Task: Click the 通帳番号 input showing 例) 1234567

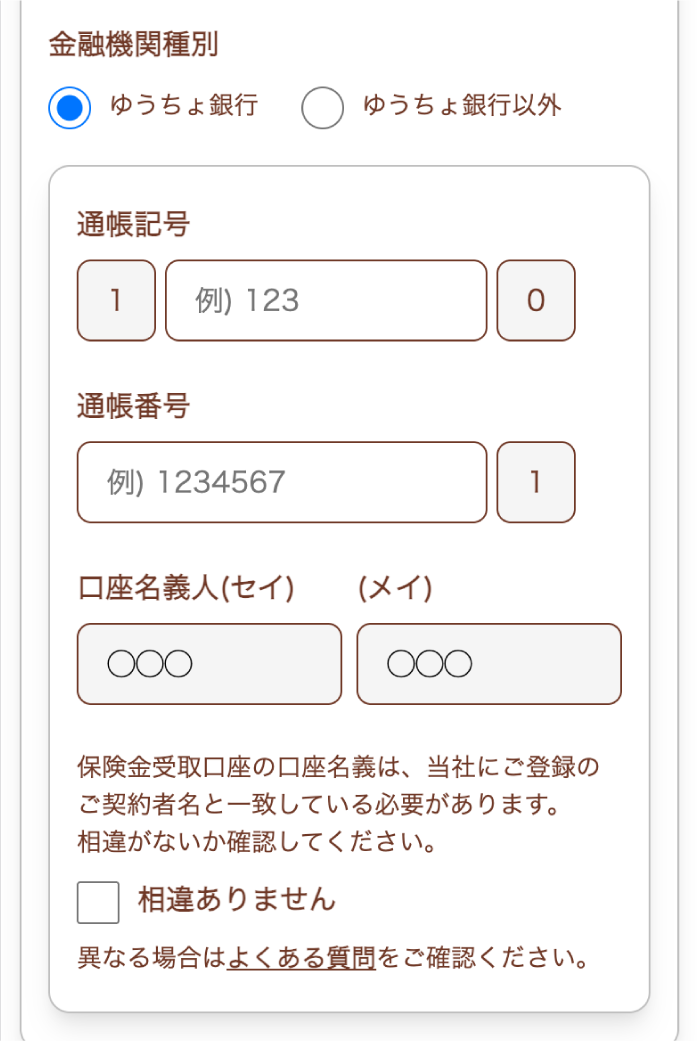Action: [281, 482]
